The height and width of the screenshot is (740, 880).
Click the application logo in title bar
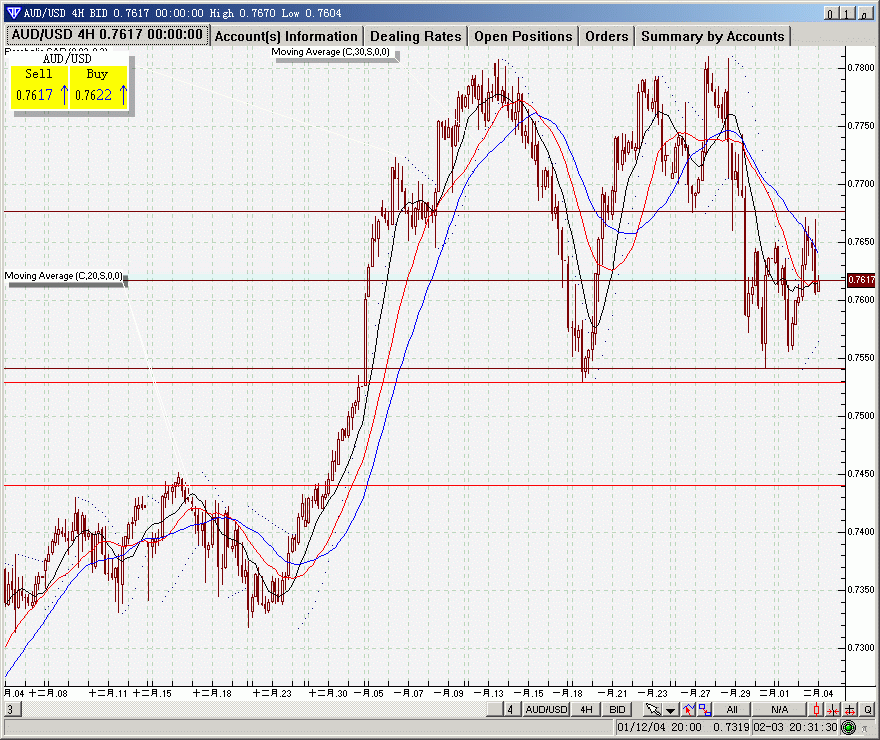(x=13, y=12)
